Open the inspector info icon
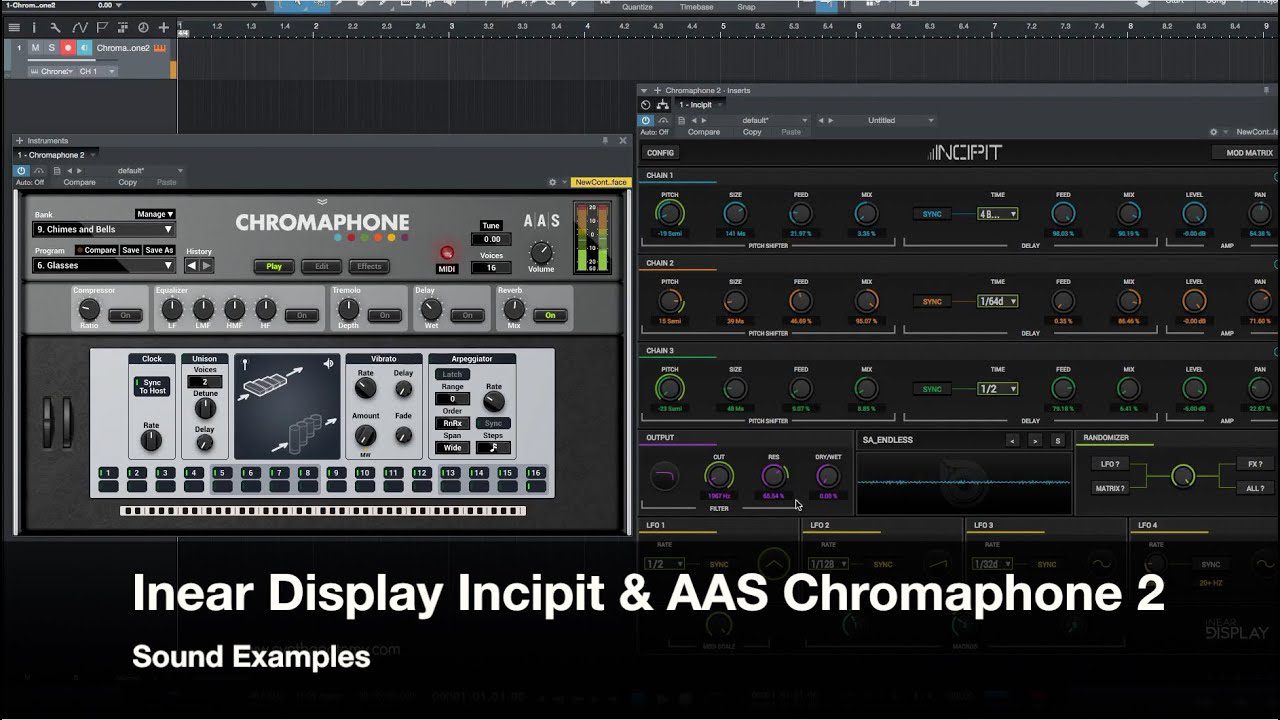This screenshot has width=1280, height=720. [34, 27]
